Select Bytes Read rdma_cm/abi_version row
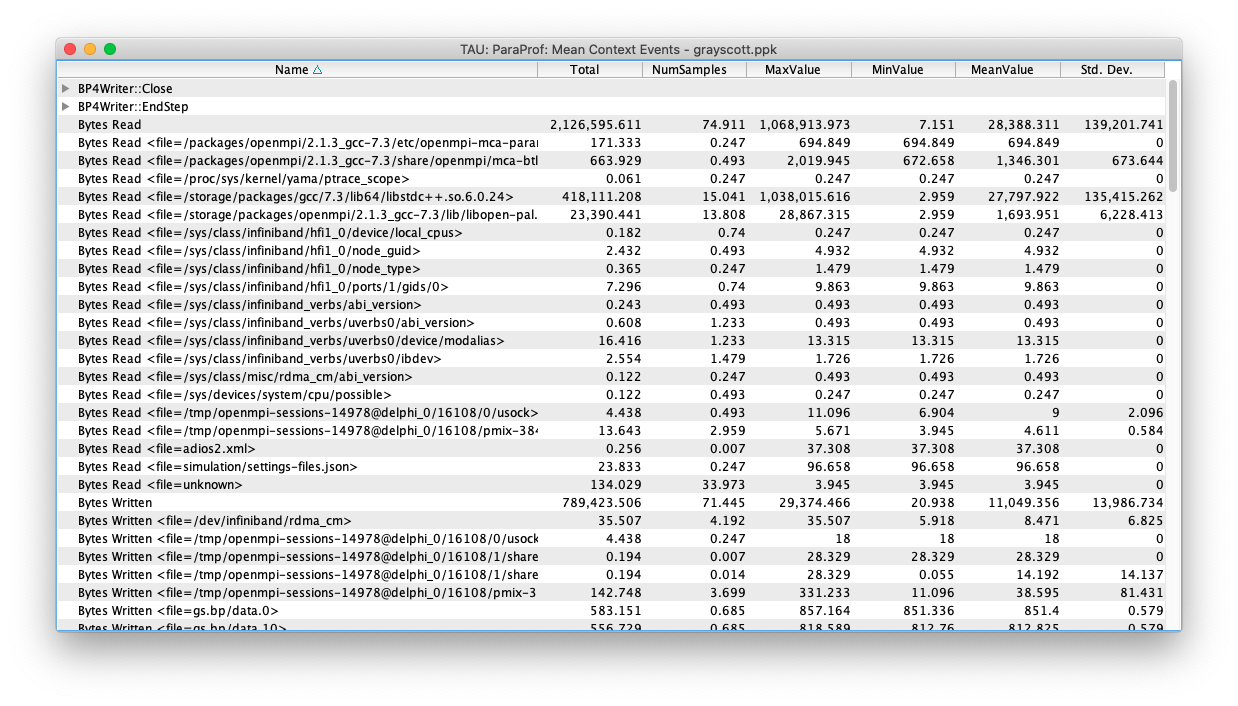Viewport: 1238px width, 706px height. [611, 377]
